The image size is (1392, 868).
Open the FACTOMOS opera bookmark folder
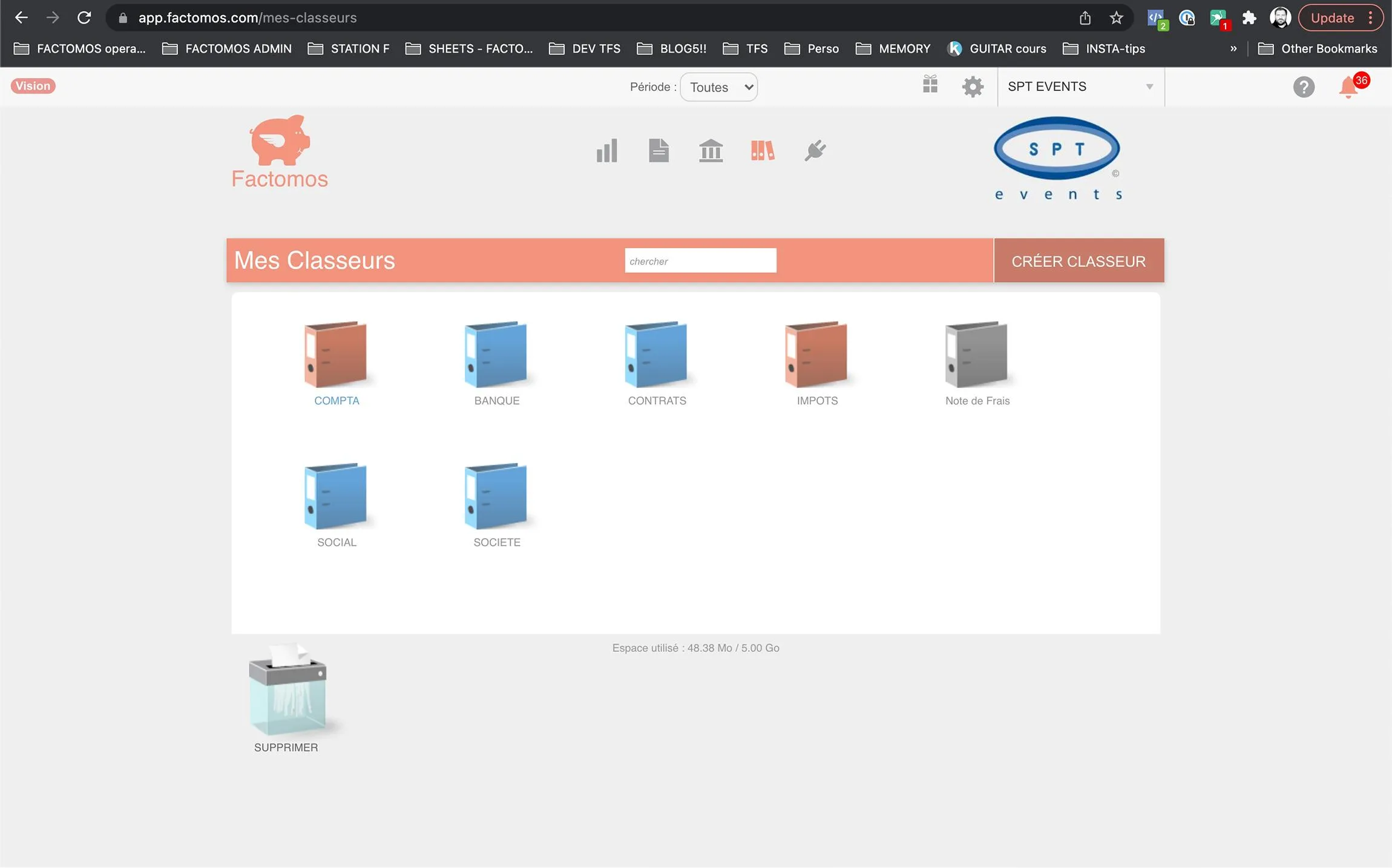click(x=79, y=48)
